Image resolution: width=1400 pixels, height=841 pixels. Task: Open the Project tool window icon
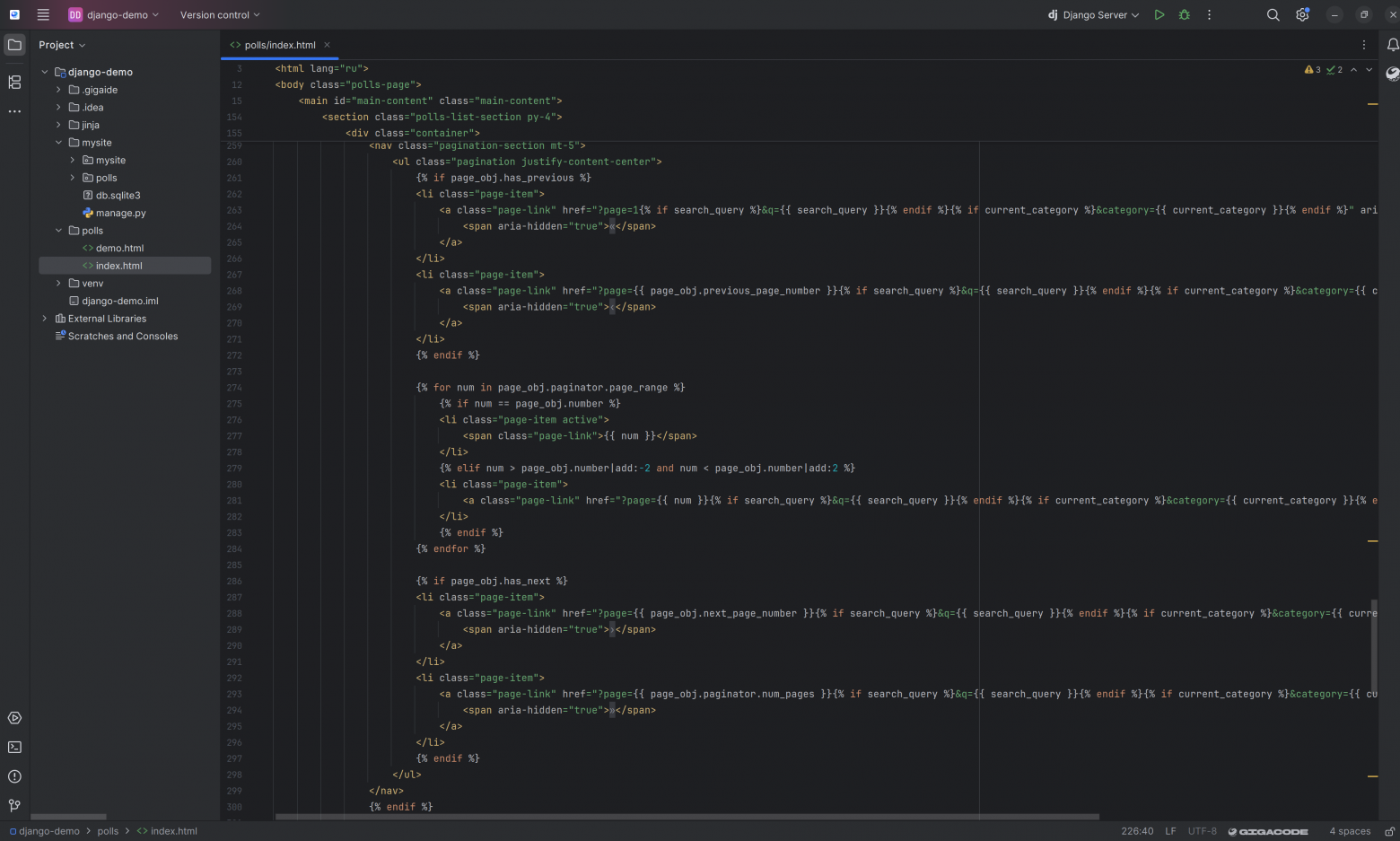click(x=14, y=44)
